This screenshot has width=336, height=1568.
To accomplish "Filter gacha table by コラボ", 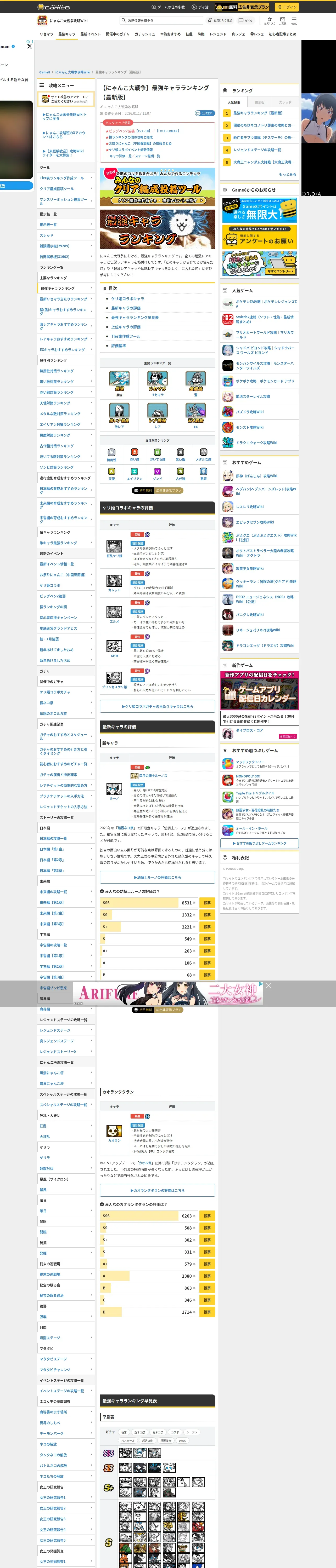I will 175,1432.
